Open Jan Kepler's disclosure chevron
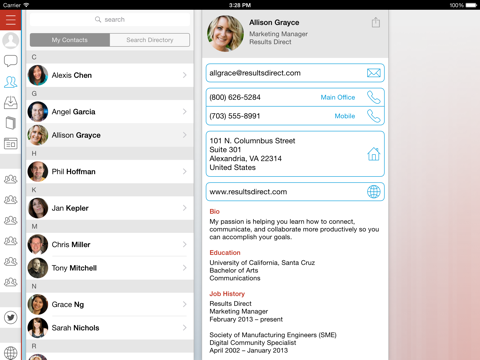Image resolution: width=480 pixels, height=360 pixels. point(184,208)
